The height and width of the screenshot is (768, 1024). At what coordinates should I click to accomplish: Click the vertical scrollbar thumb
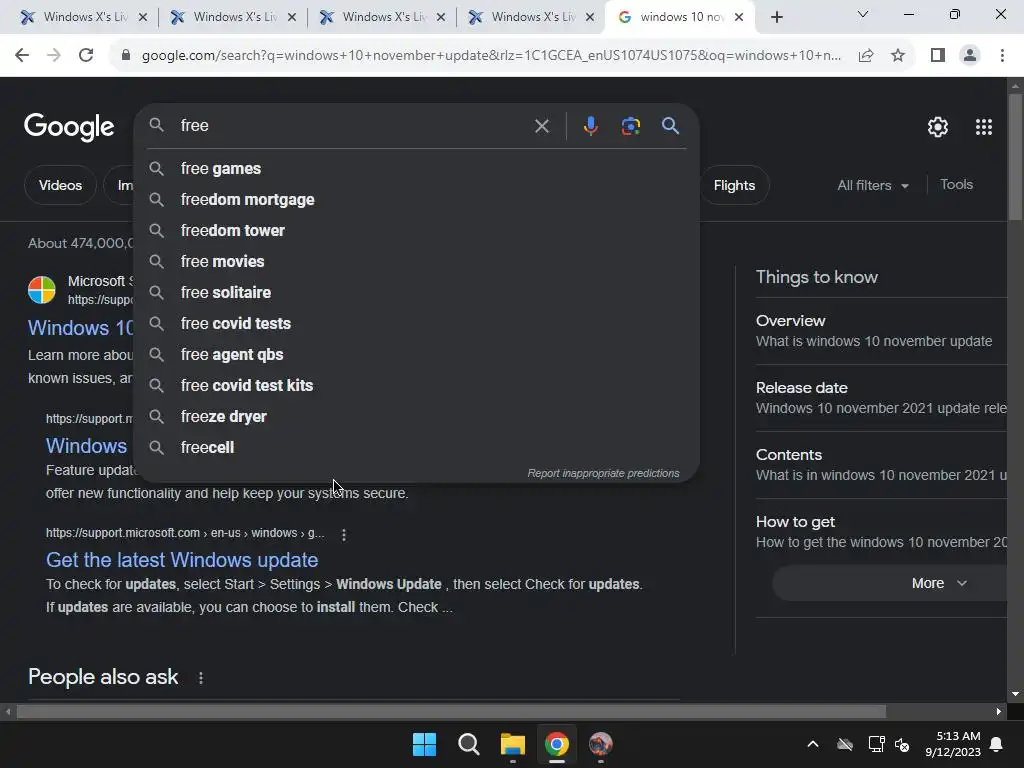pos(1015,157)
